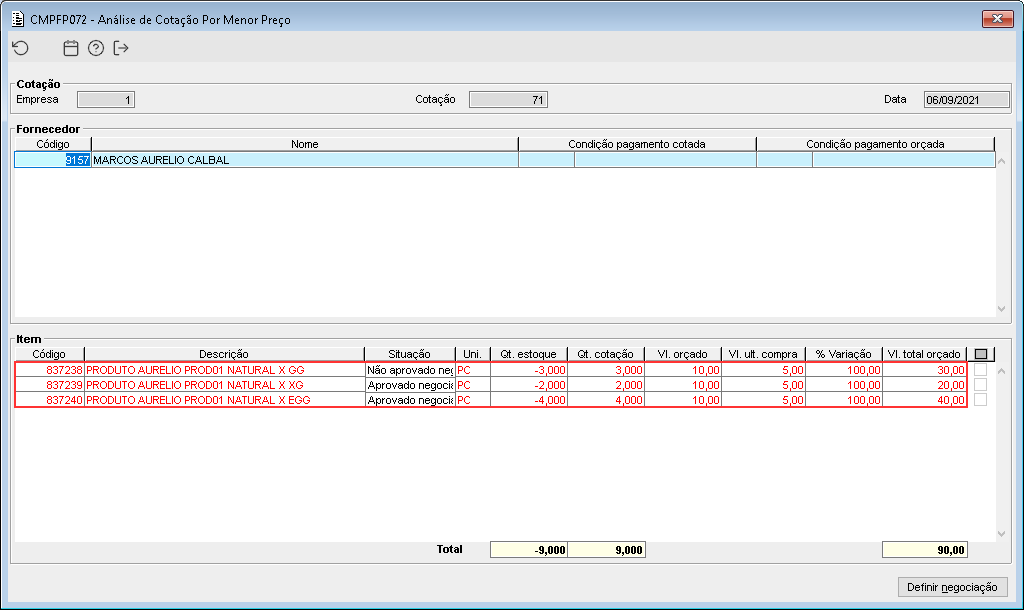This screenshot has width=1024, height=610.
Task: Click quotation quantity 3,000 cell
Action: coord(606,370)
